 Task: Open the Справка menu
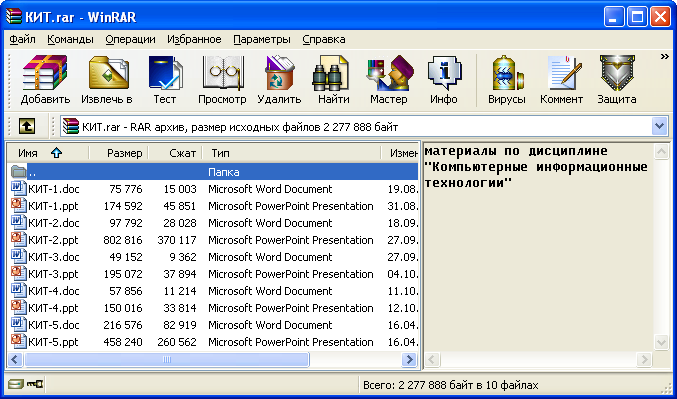(x=324, y=39)
